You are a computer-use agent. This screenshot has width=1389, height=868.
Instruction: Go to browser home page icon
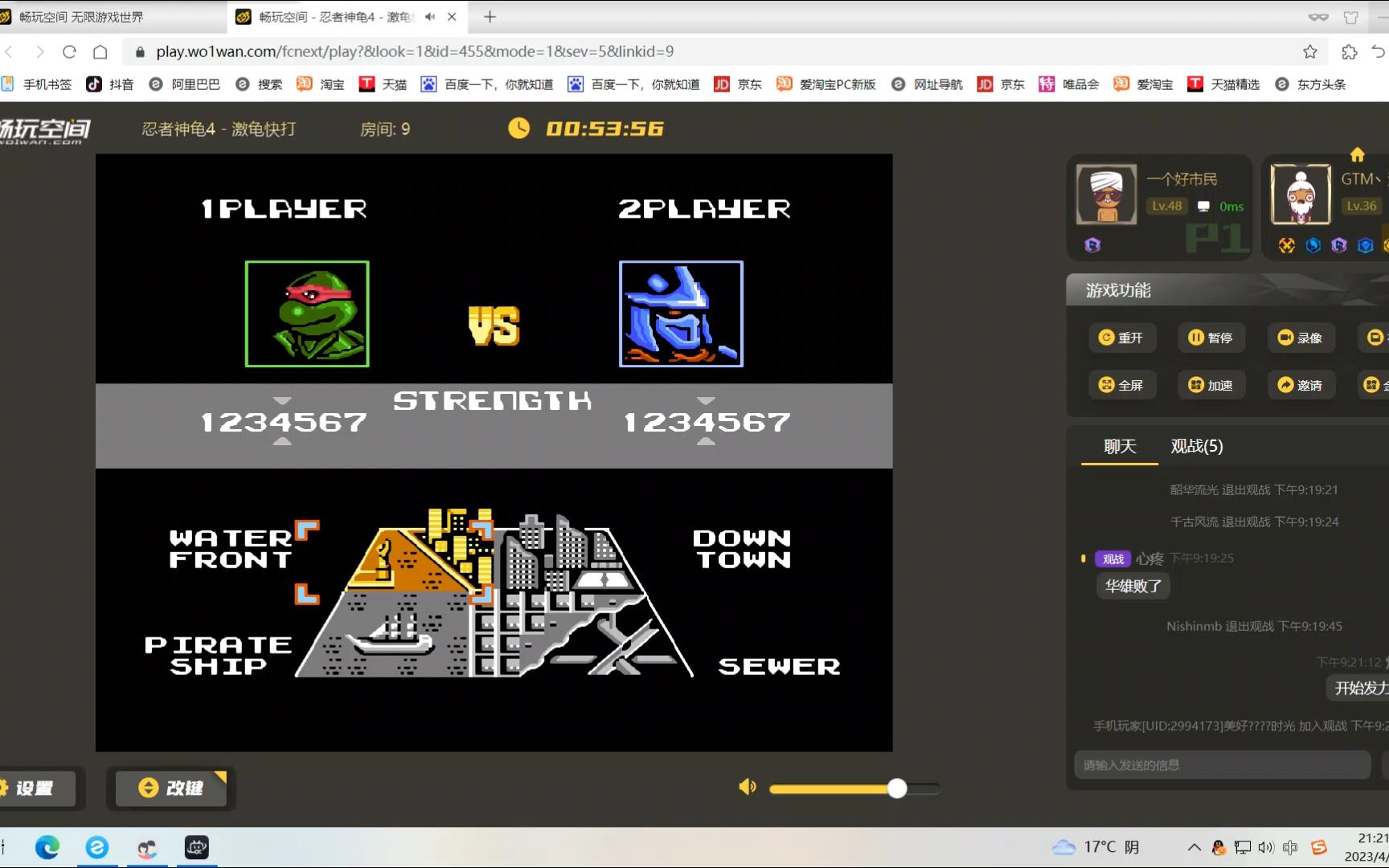tap(100, 51)
